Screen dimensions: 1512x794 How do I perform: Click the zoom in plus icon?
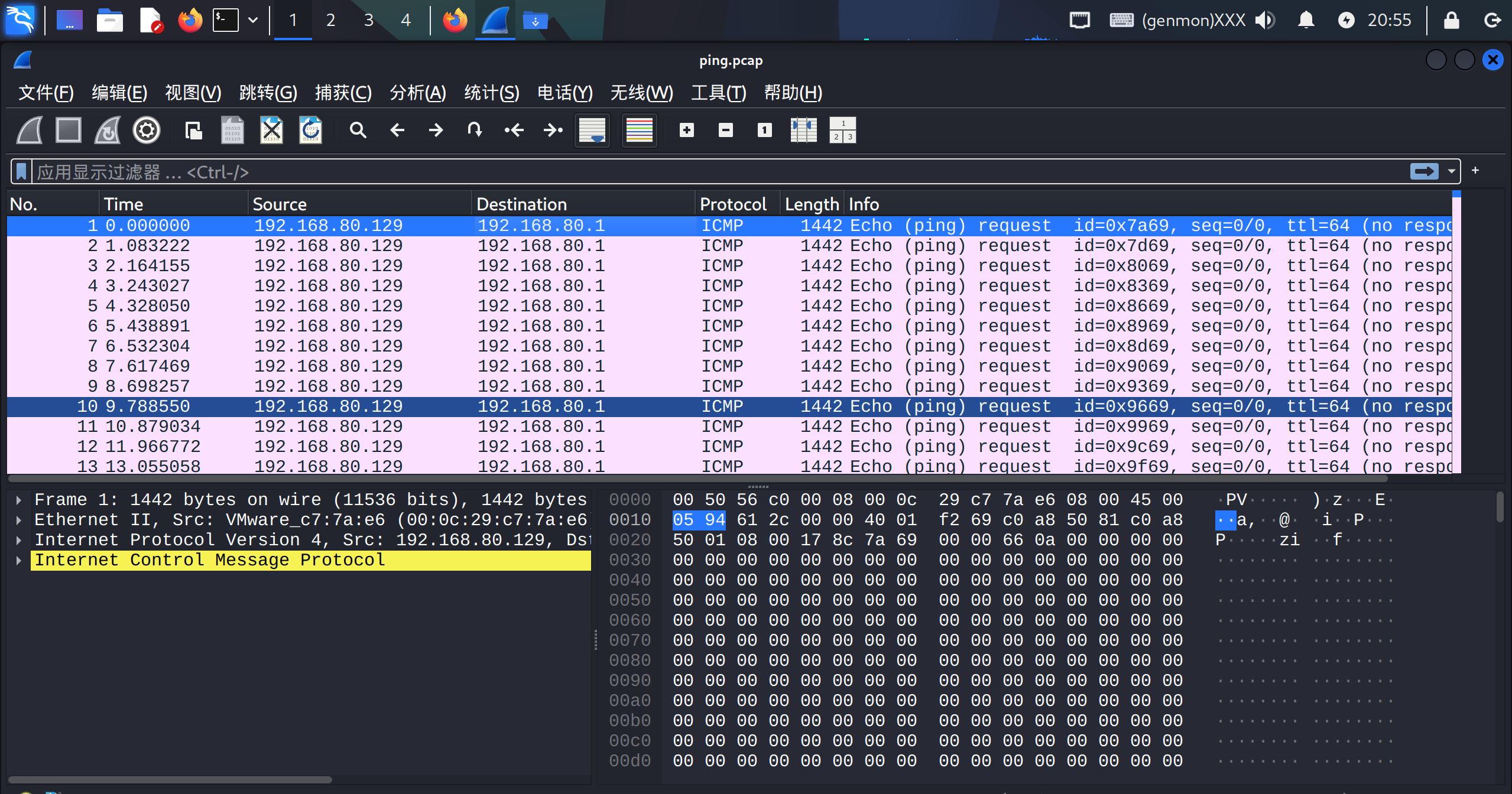(686, 130)
